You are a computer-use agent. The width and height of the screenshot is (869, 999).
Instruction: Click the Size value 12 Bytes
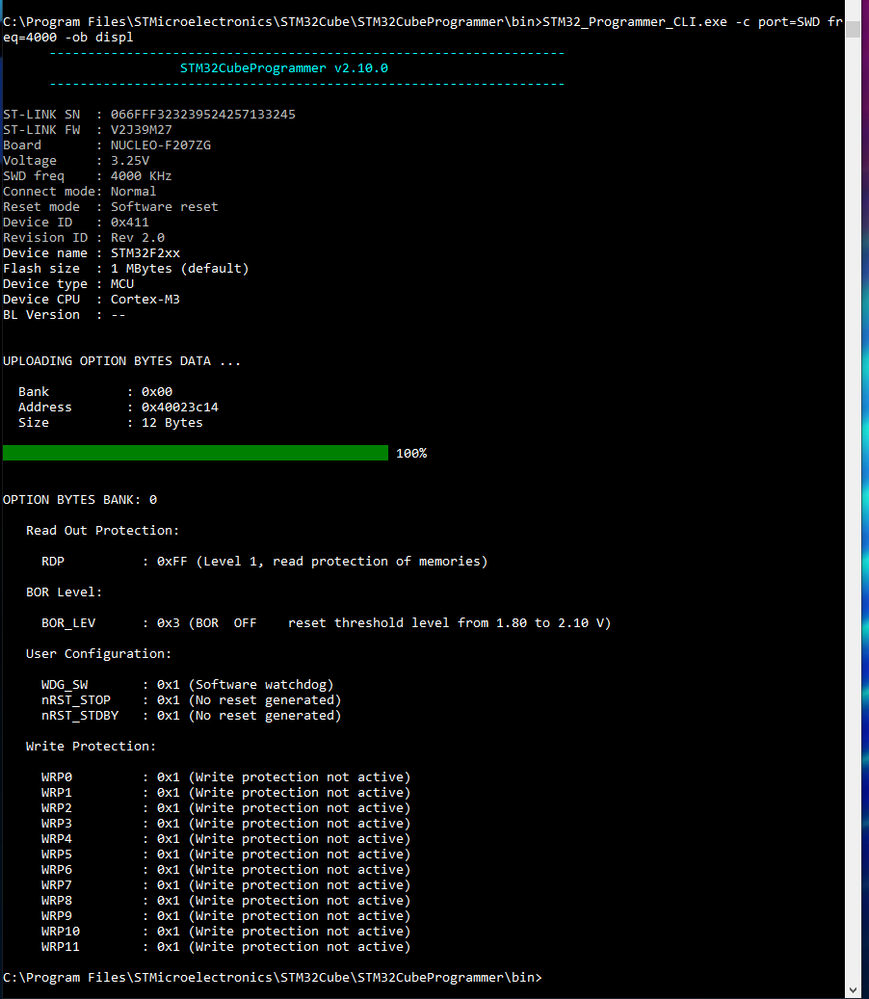tap(172, 422)
